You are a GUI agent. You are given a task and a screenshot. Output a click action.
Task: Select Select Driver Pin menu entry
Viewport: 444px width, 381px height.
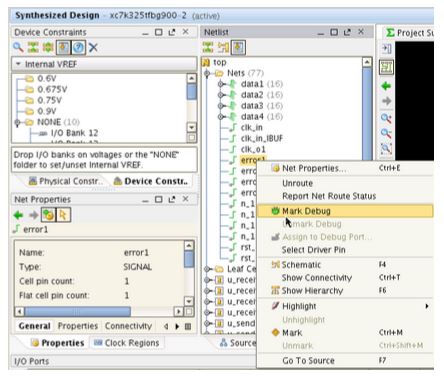pyautogui.click(x=345, y=250)
